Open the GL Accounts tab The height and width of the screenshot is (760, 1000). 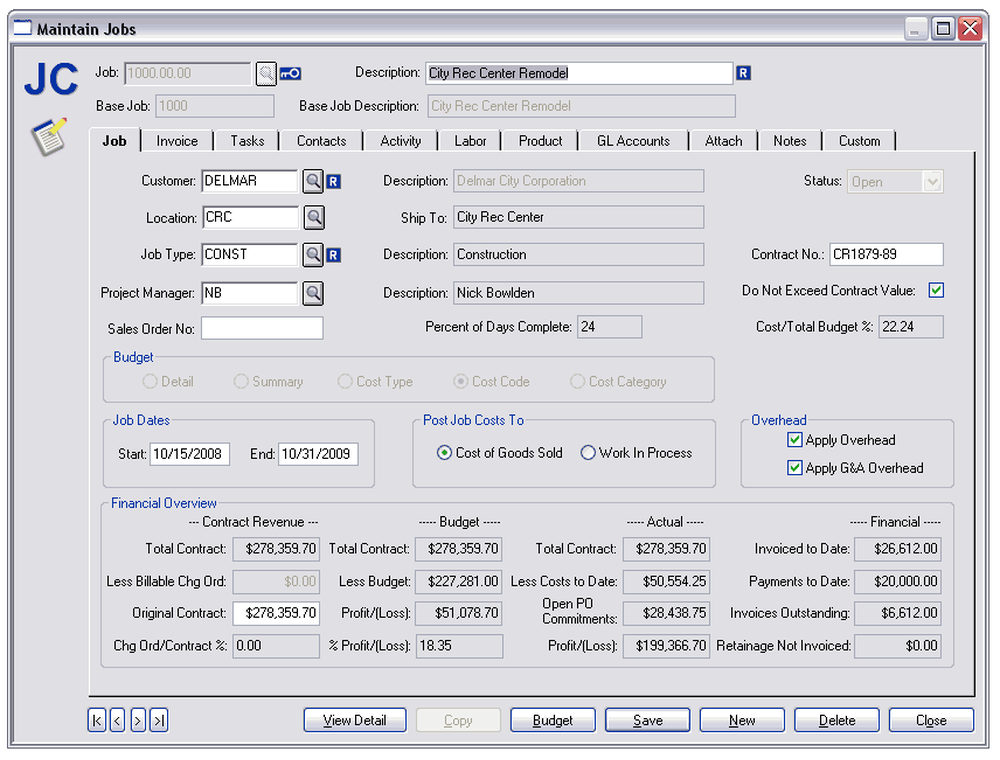point(633,141)
